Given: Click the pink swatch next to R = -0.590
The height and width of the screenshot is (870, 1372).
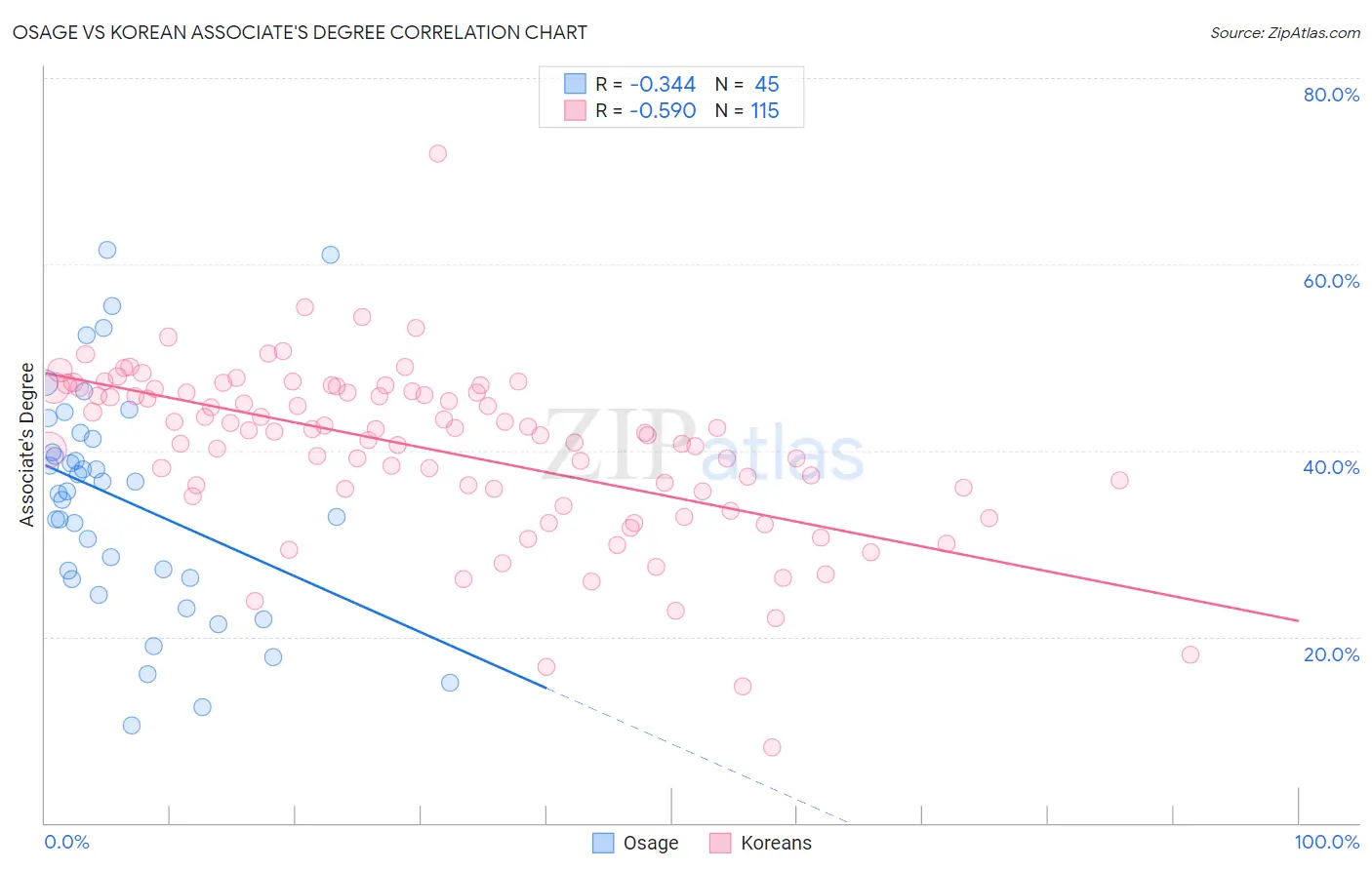Looking at the screenshot, I should pos(576,110).
